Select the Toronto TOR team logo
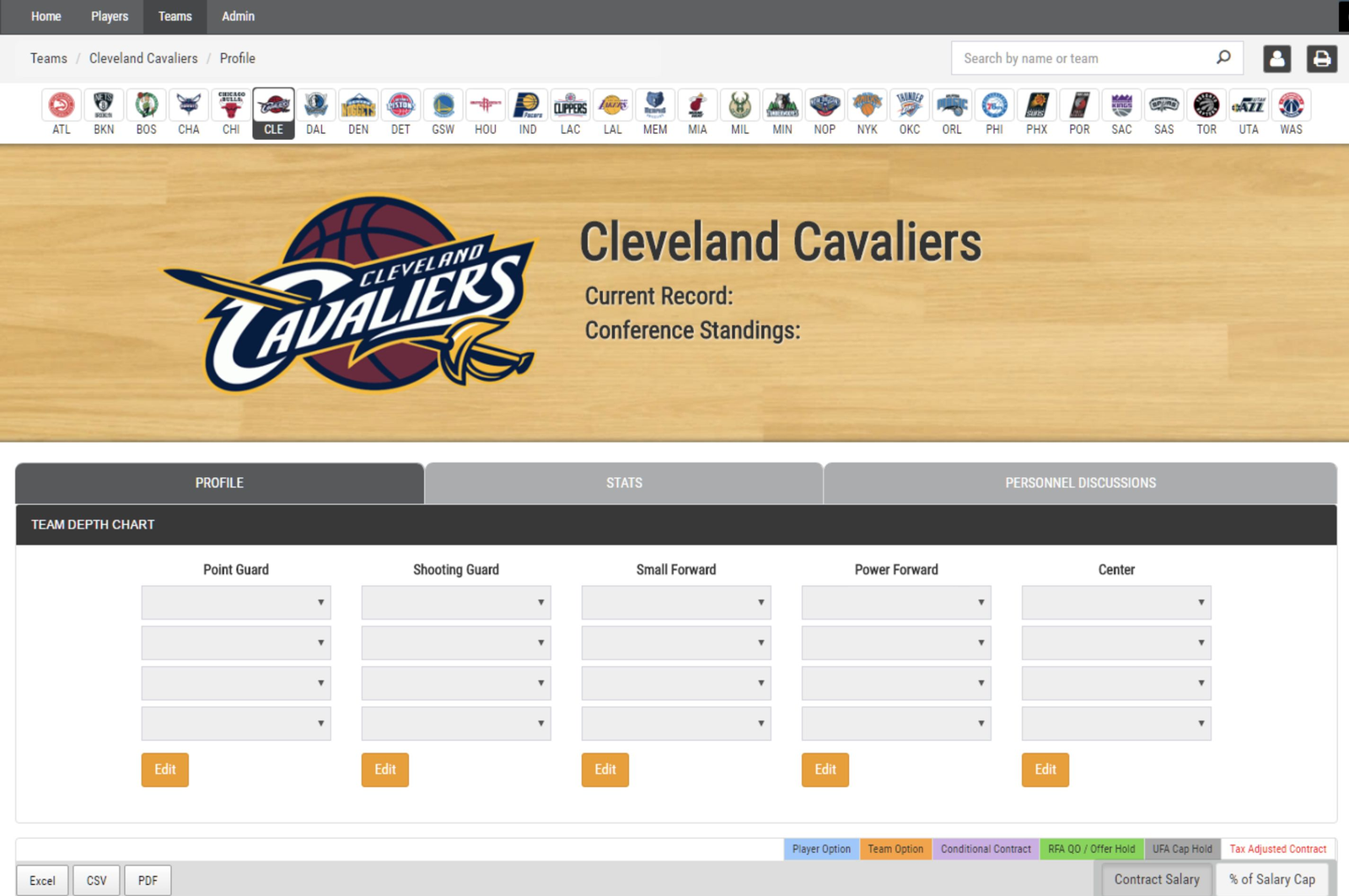The width and height of the screenshot is (1349, 896). (1207, 113)
